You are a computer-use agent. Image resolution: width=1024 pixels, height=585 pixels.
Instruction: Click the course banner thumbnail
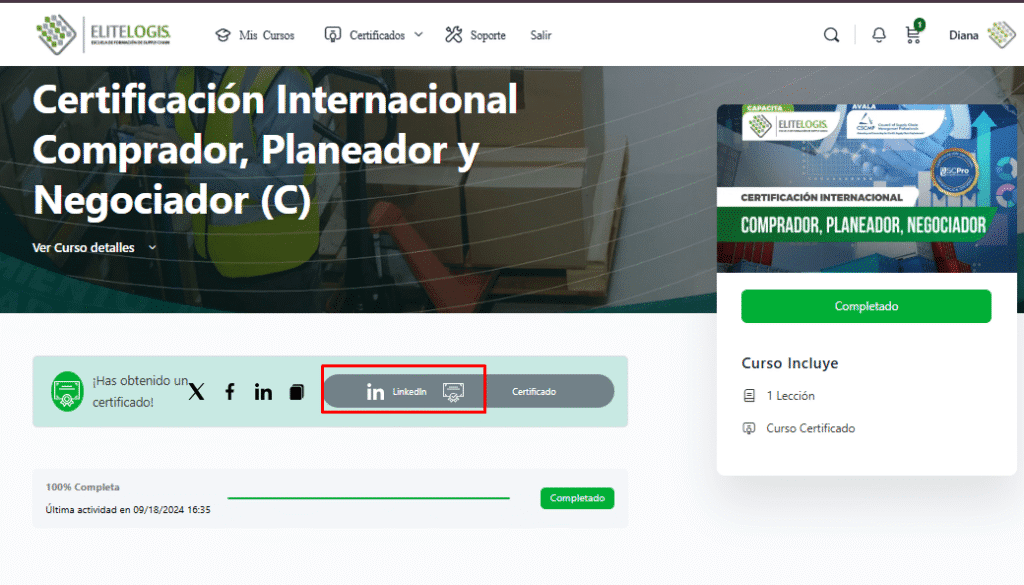[x=867, y=188]
